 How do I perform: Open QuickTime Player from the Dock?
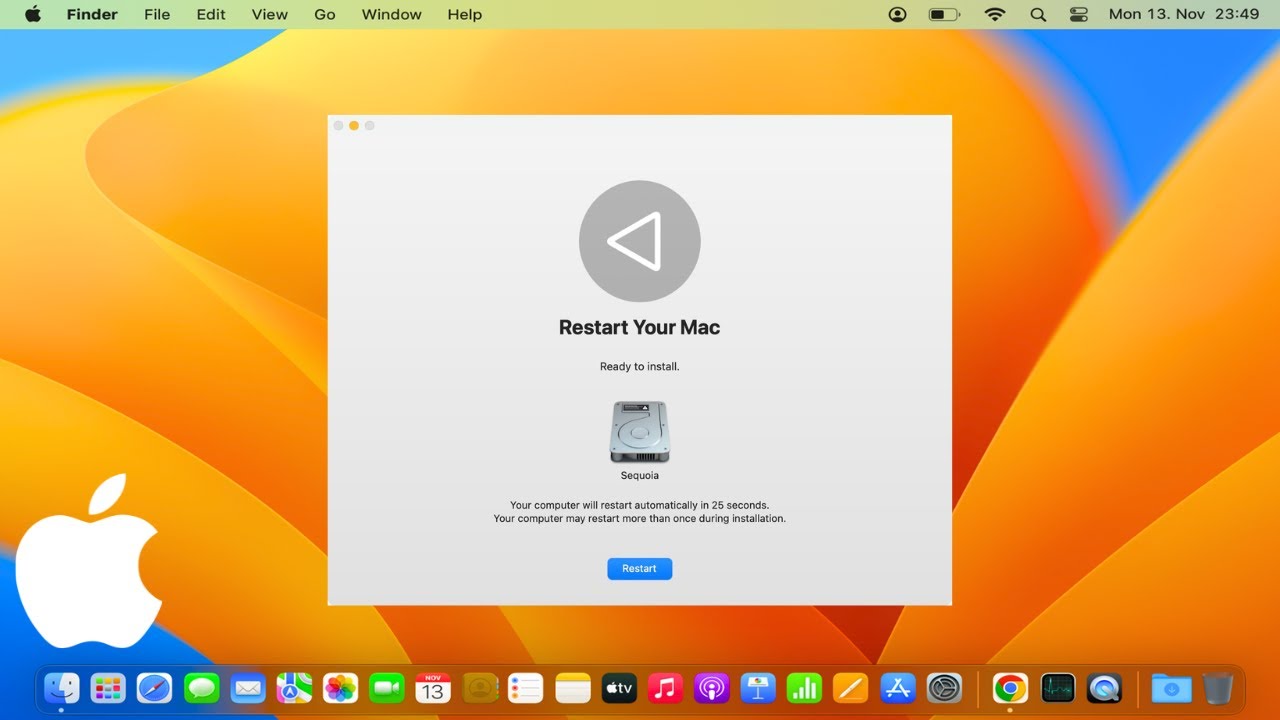pos(1104,688)
